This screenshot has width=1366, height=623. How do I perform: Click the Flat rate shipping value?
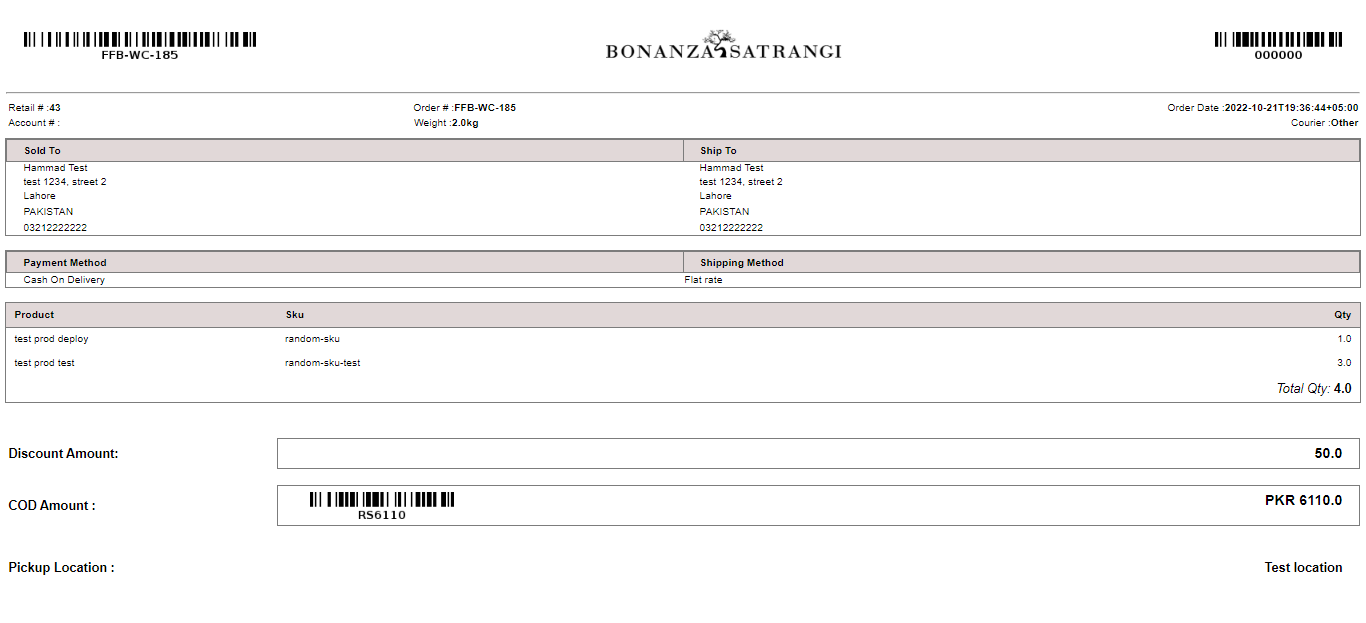(703, 280)
